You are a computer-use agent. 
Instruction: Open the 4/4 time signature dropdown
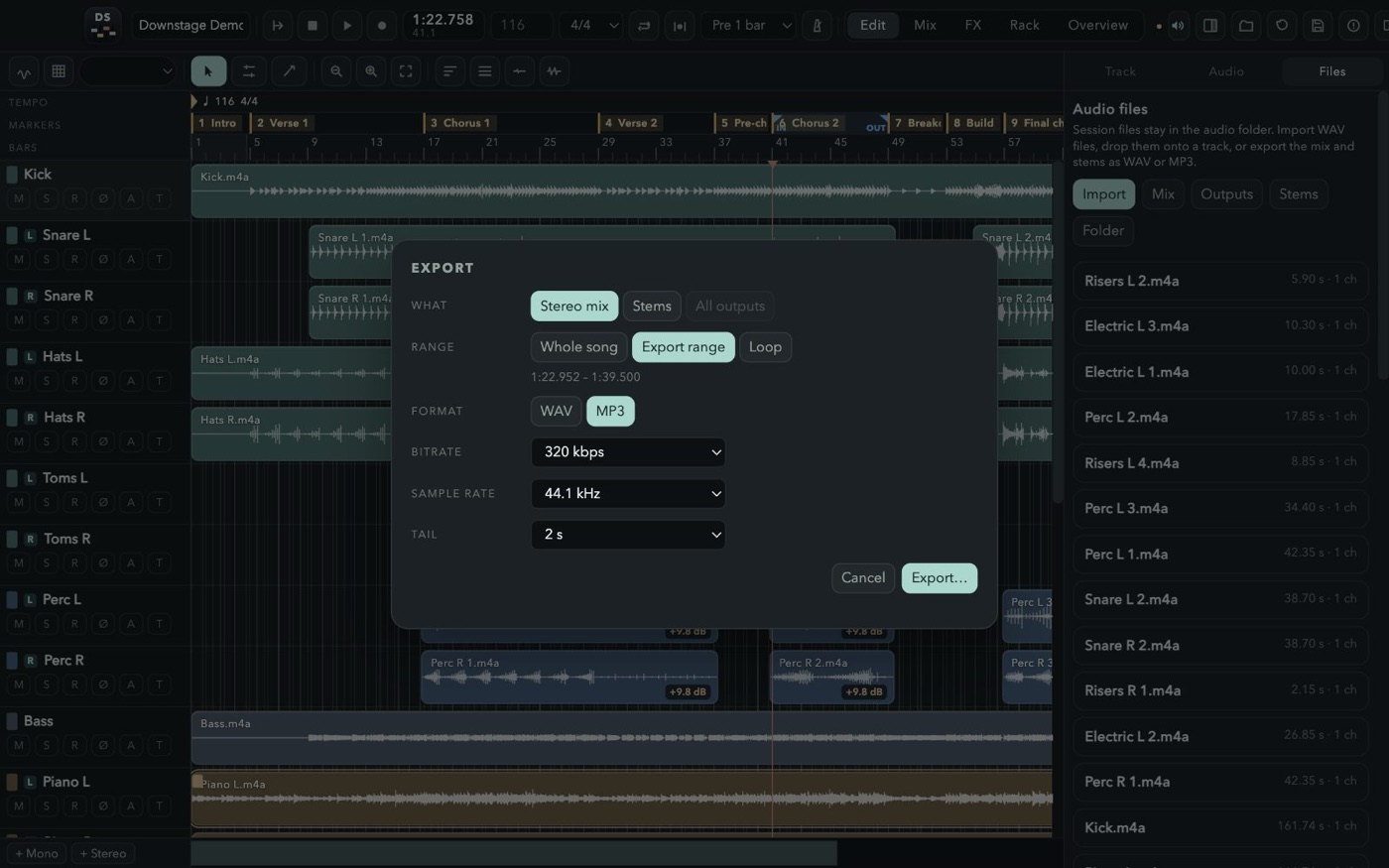[x=593, y=26]
